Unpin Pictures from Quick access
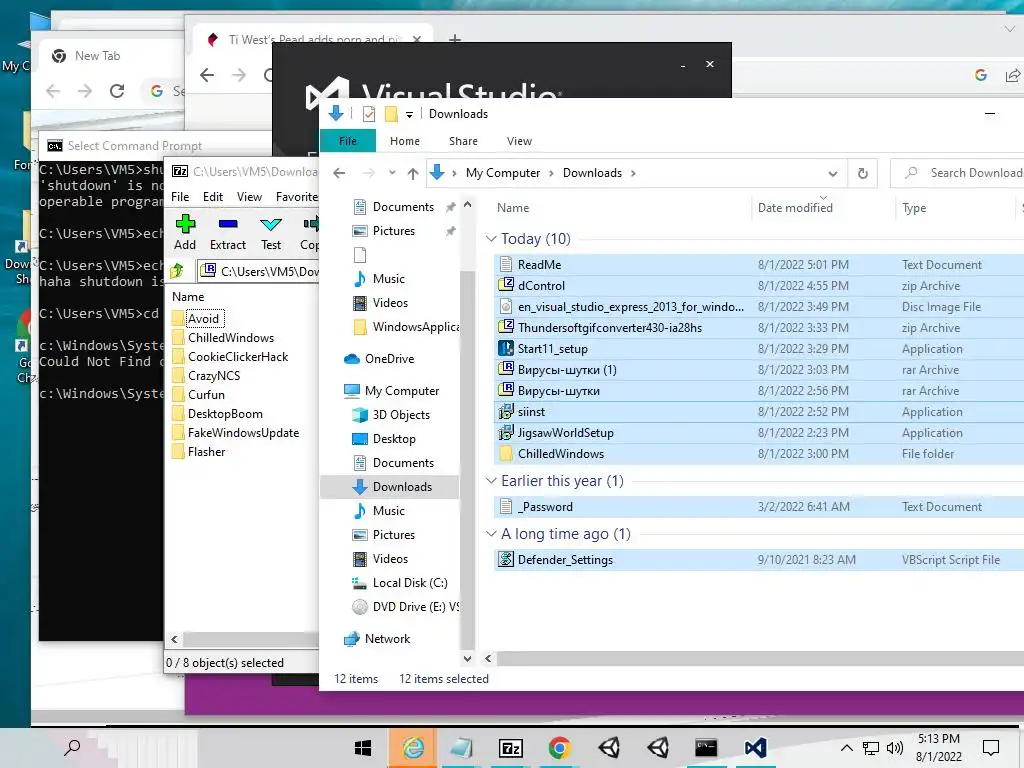Screen dimensions: 1024x768 coord(450,231)
